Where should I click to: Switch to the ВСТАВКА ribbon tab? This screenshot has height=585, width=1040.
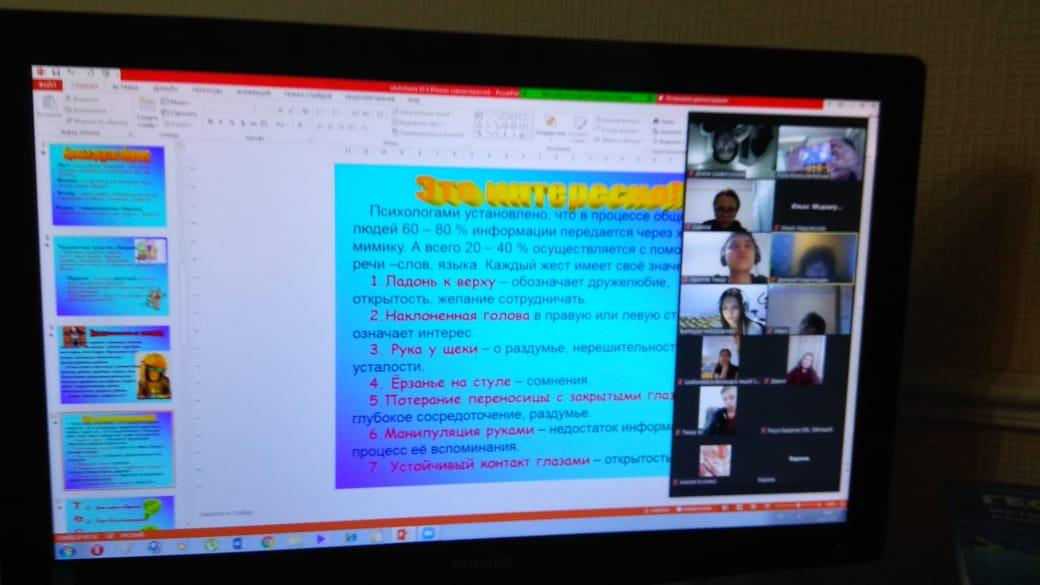coord(125,87)
